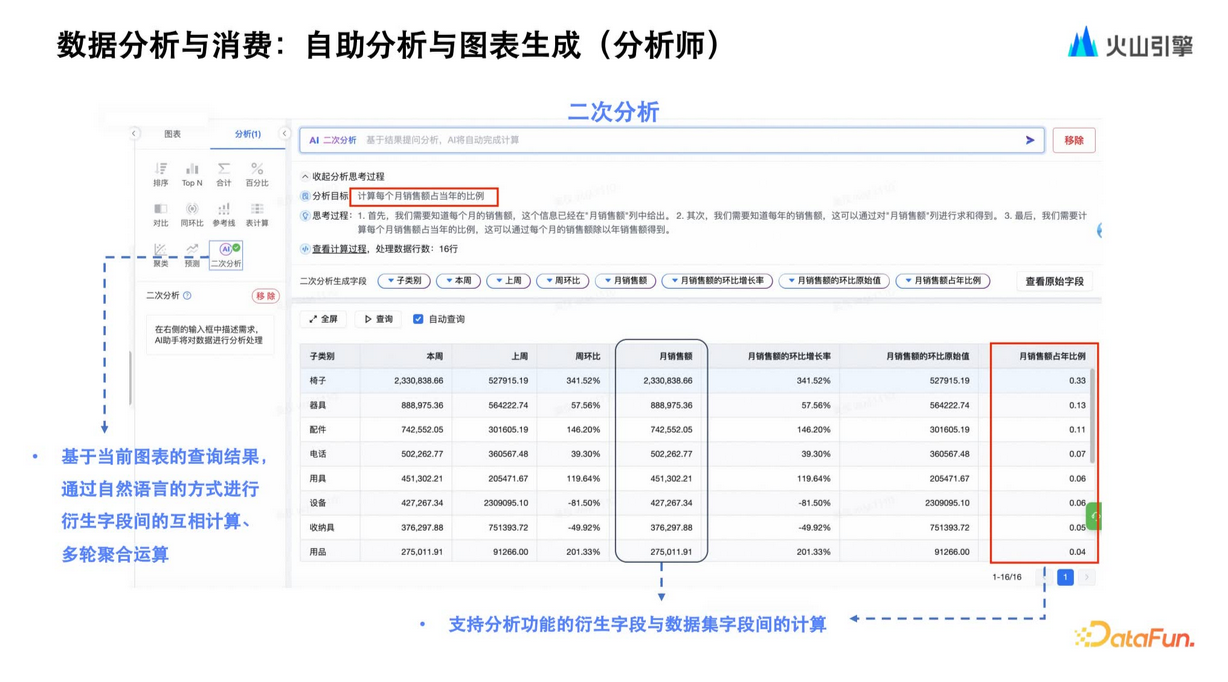This screenshot has height=682, width=1228.
Task: Apply the 合计 sum tool
Action: pyautogui.click(x=224, y=174)
